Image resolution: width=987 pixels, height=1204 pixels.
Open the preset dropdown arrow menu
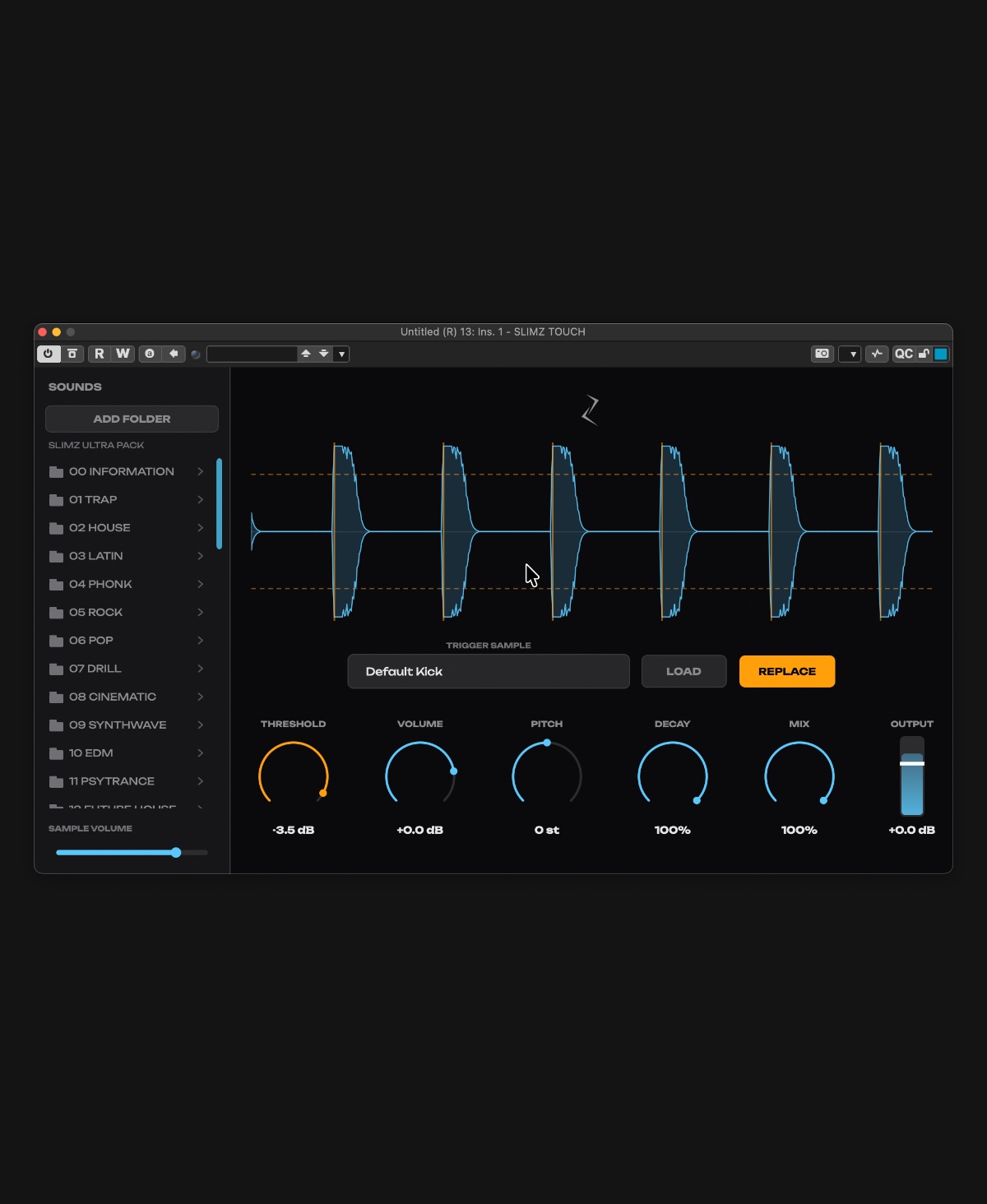click(x=341, y=354)
